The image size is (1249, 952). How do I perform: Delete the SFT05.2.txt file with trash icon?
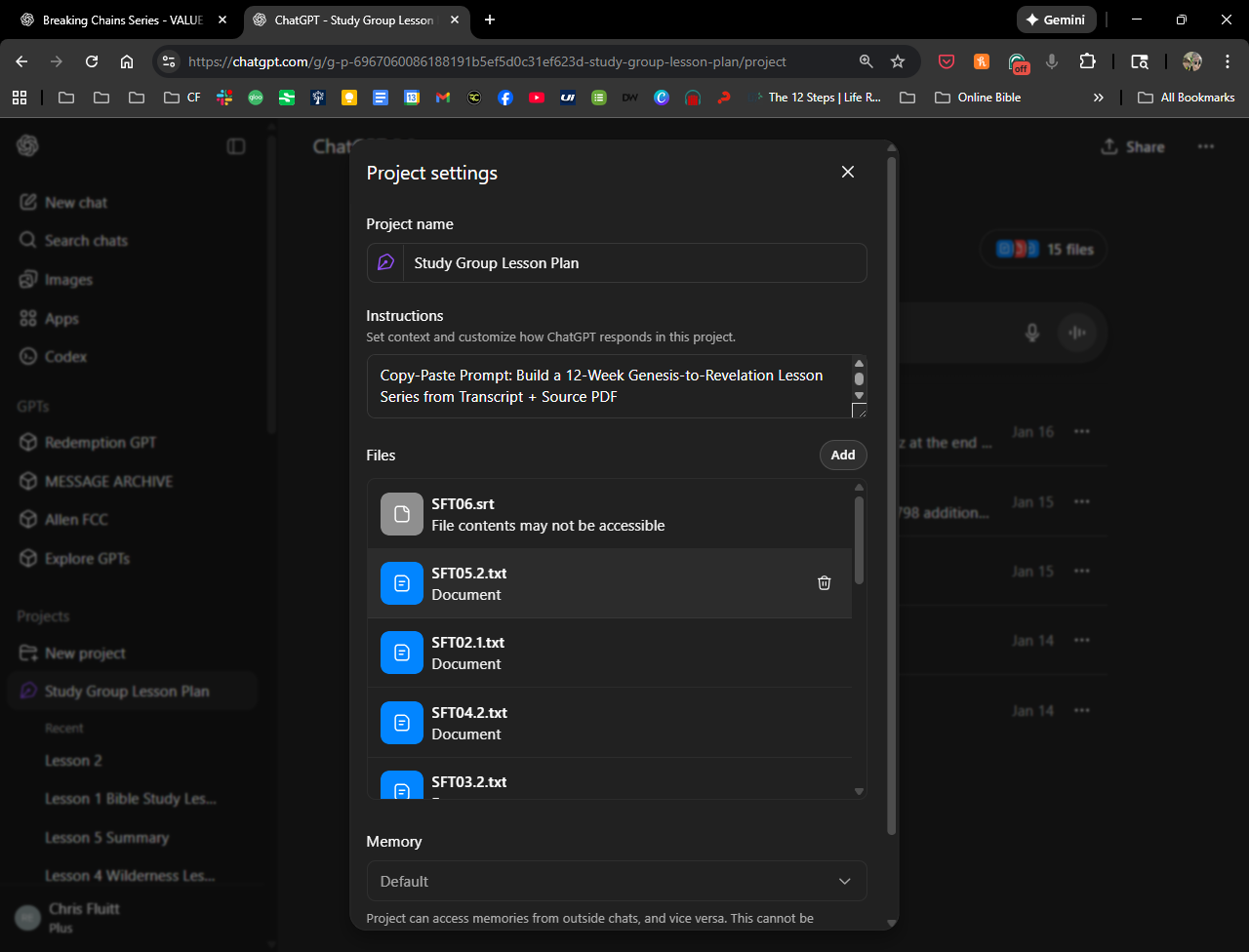(824, 583)
